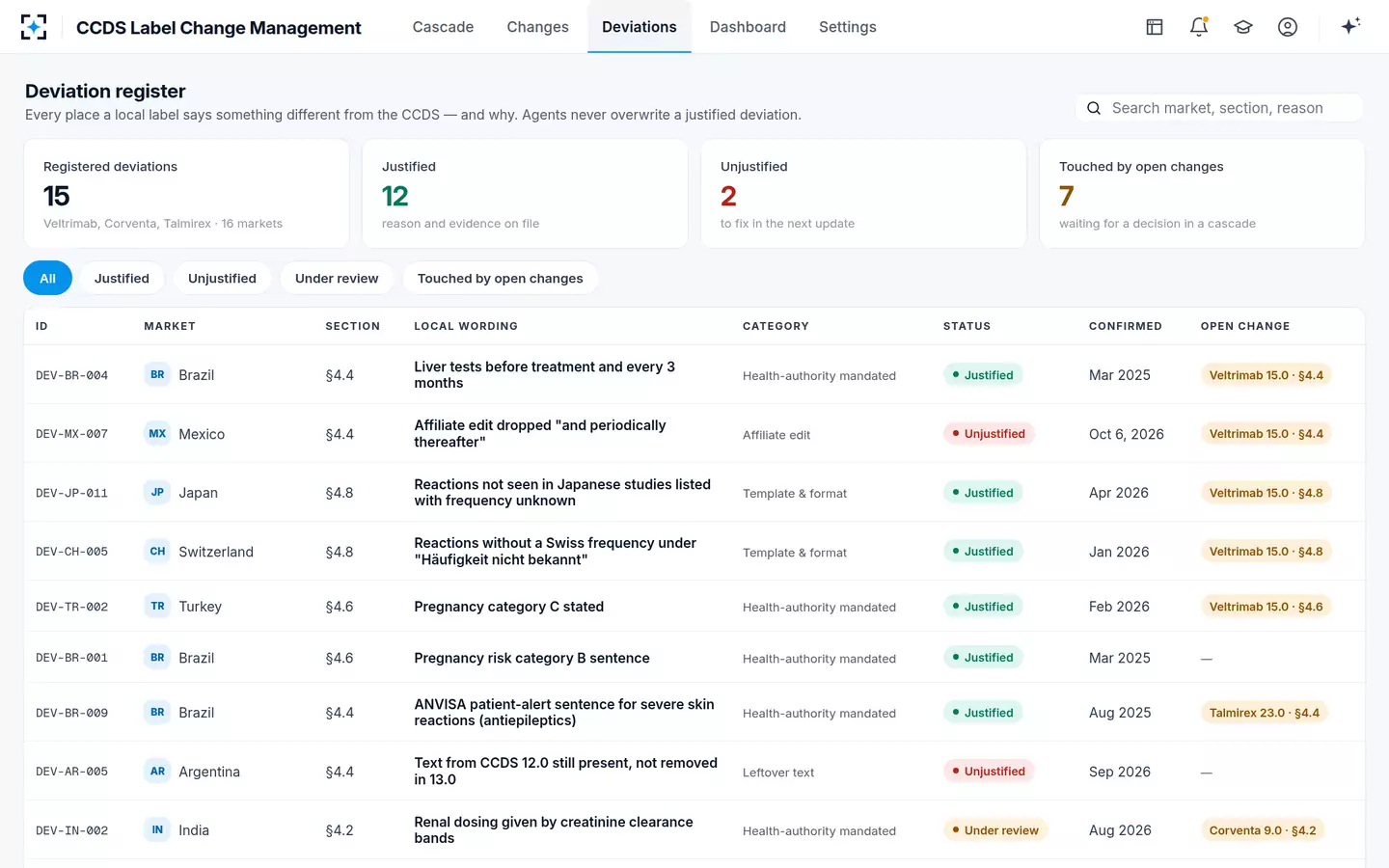Open the Touched by open changes summary card
The width and height of the screenshot is (1389, 868).
(1202, 194)
